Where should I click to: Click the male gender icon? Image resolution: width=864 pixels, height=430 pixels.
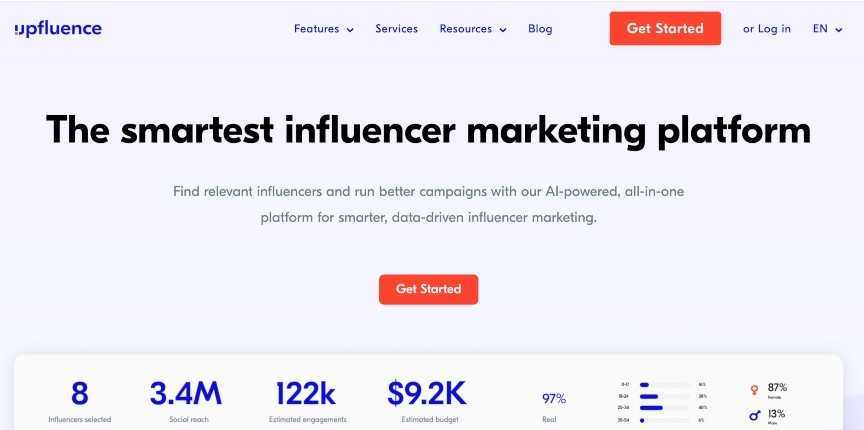(x=754, y=415)
